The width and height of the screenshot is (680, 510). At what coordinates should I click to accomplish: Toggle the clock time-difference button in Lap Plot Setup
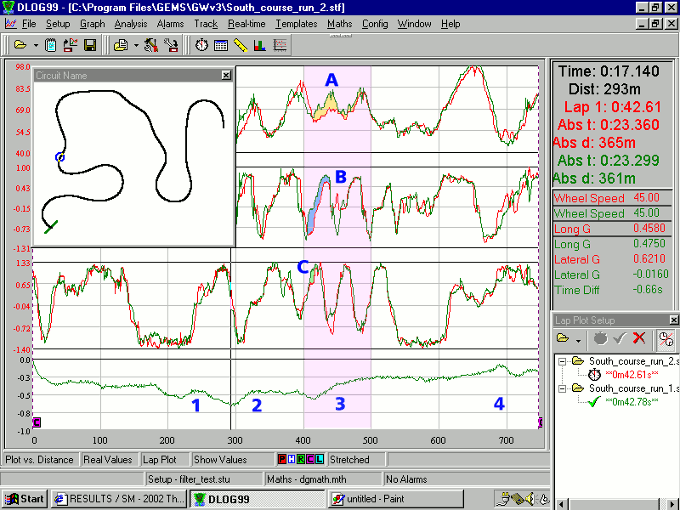[x=665, y=339]
